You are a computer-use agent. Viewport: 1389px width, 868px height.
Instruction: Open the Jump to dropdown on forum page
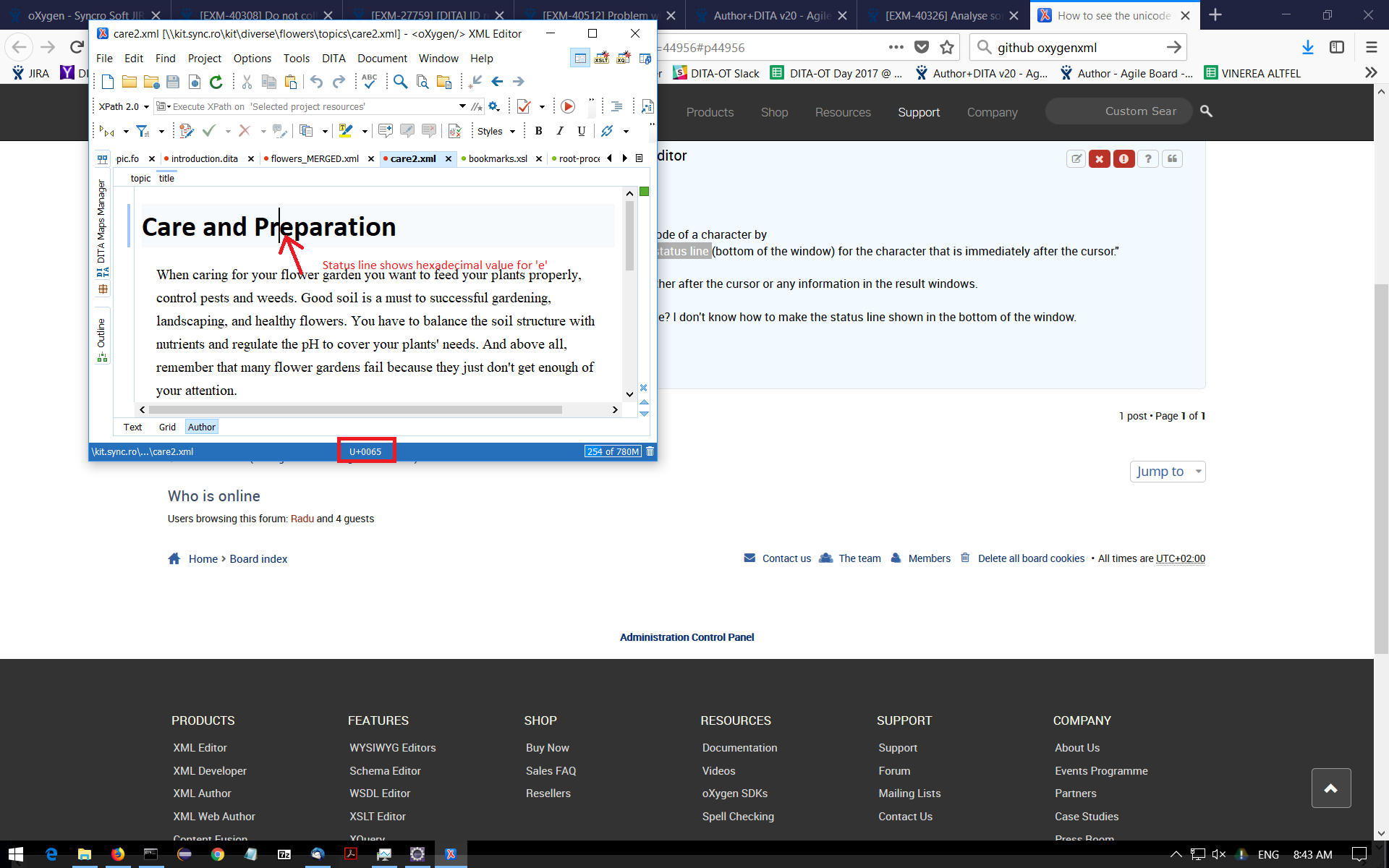1168,472
